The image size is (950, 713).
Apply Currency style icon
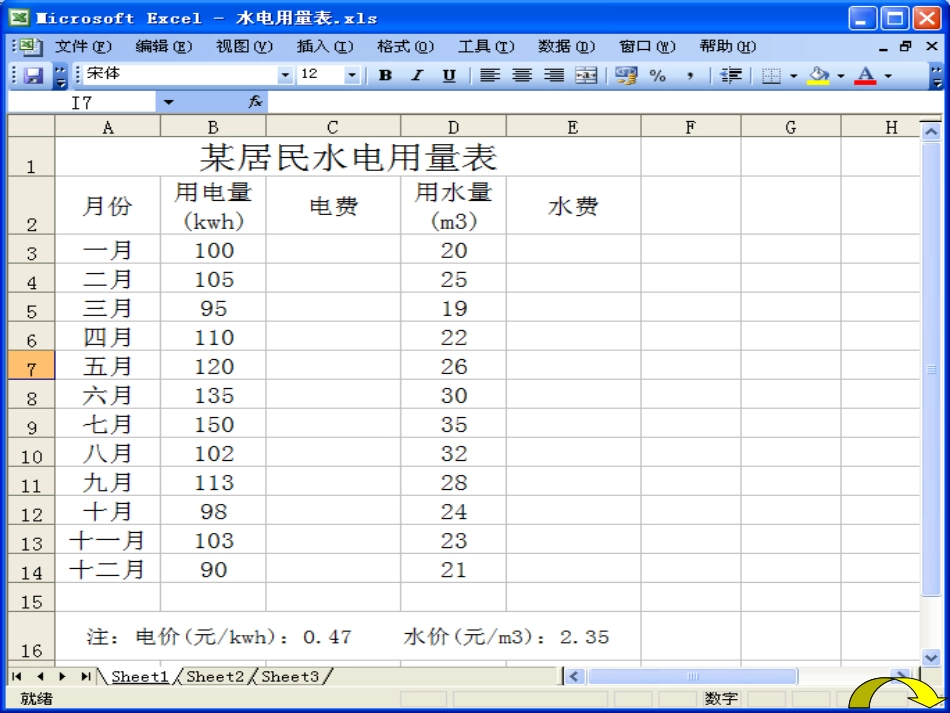pos(626,75)
